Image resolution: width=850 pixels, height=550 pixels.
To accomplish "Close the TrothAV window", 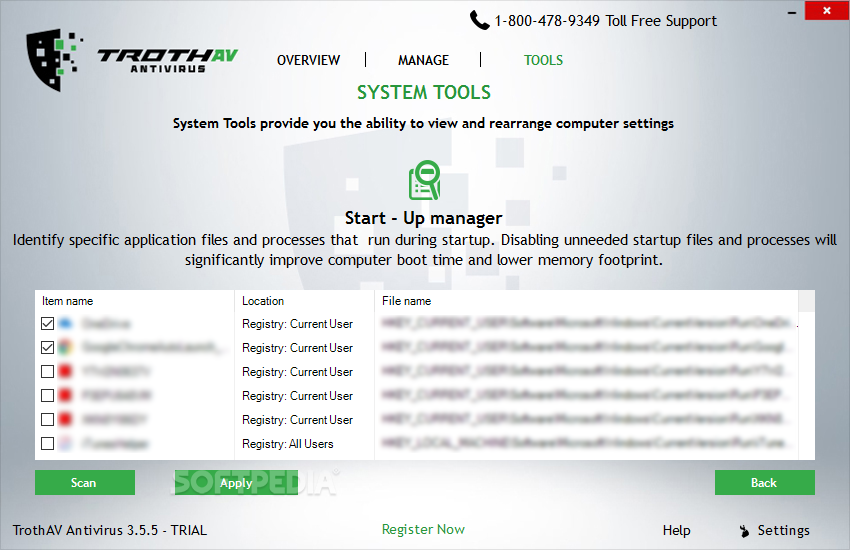I will [x=827, y=10].
